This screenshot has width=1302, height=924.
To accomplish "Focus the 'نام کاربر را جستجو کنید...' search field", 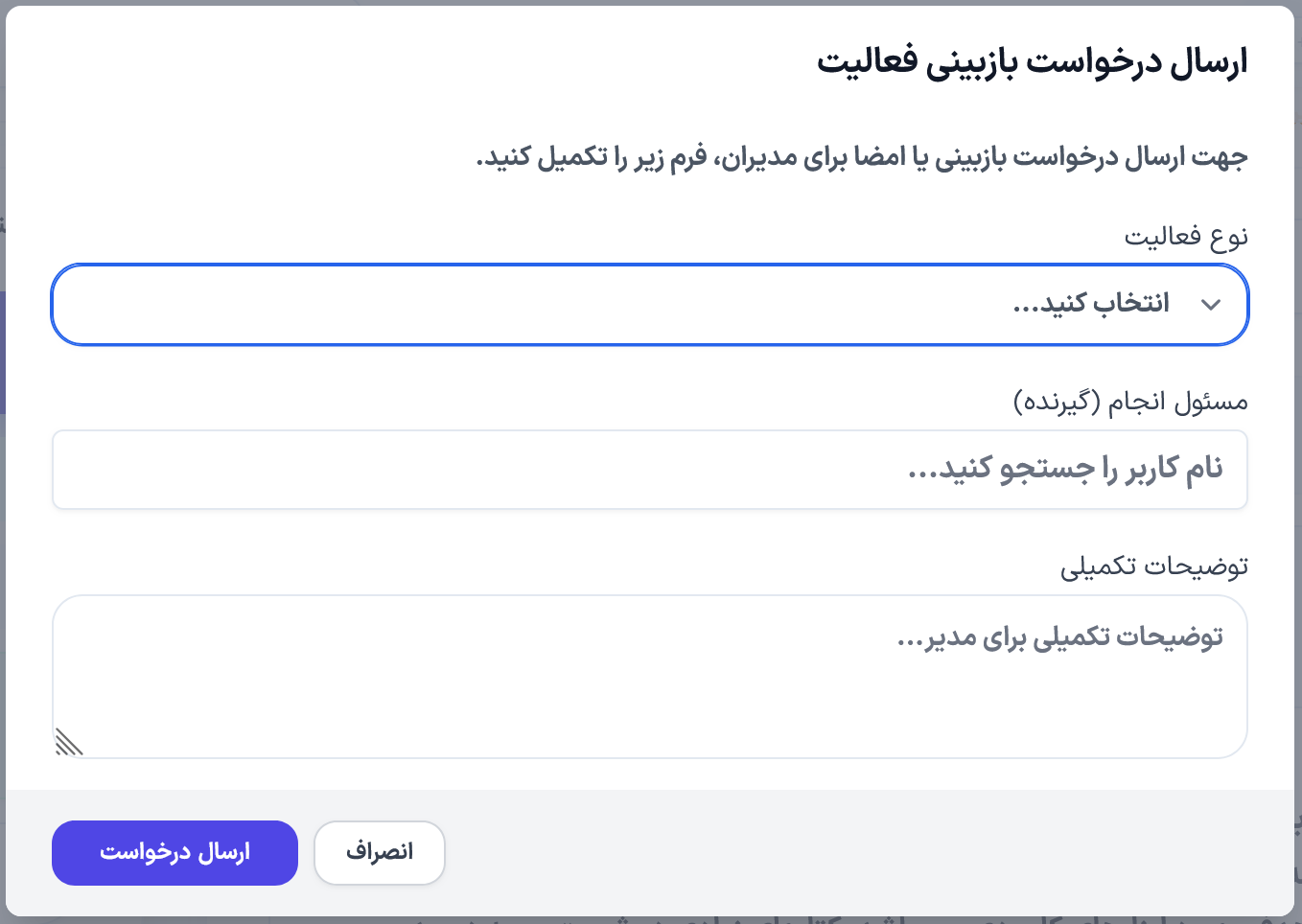I will click(x=650, y=470).
